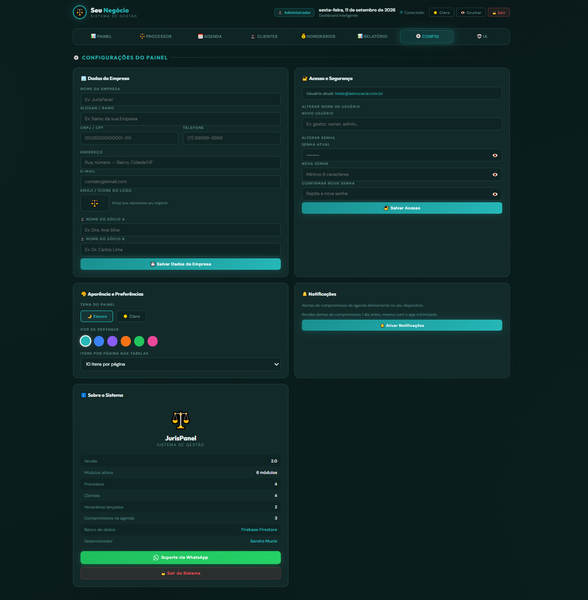Image resolution: width=588 pixels, height=600 pixels.
Task: Click the Firebase Firestore value
Action: pos(259,530)
